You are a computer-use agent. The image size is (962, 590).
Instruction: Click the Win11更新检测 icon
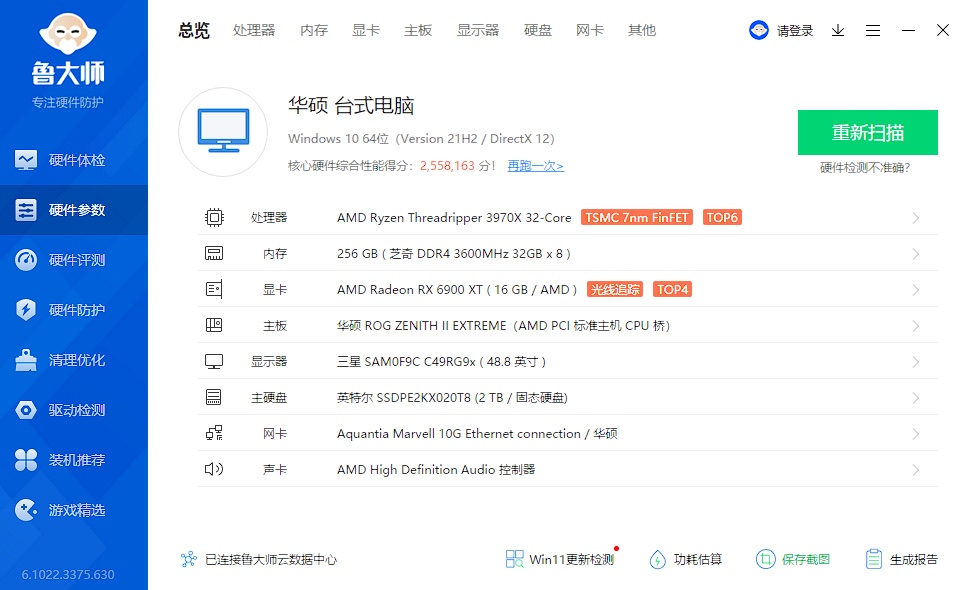coord(514,559)
